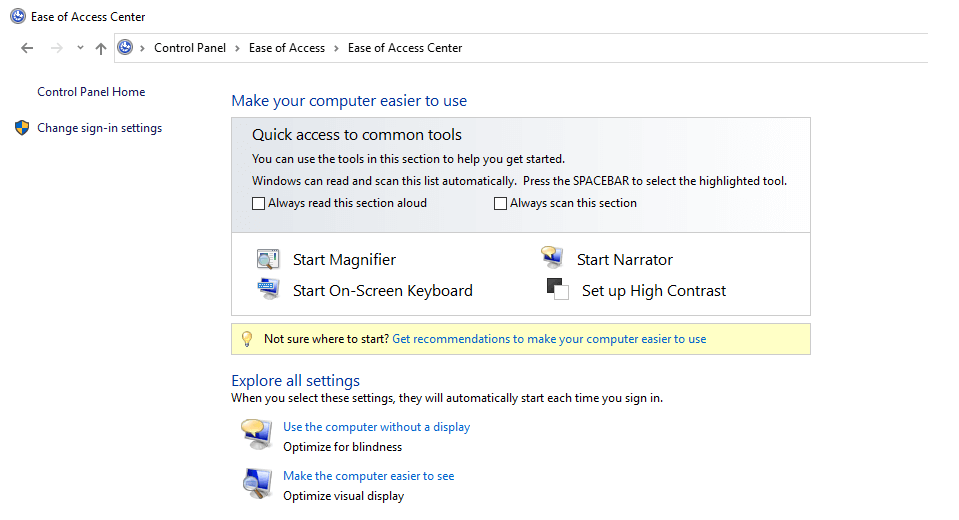Click the Not sure where to start? text

327,339
